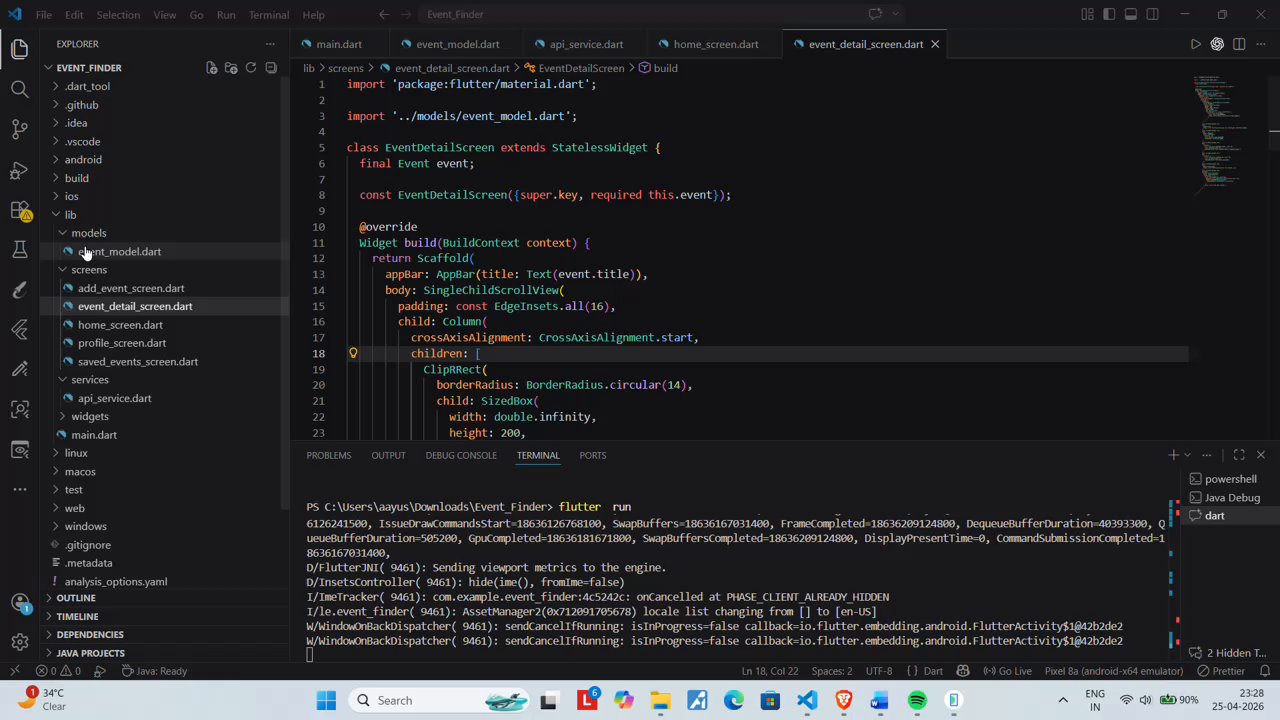Collapse the lib folder
The image size is (1280, 720).
point(70,214)
